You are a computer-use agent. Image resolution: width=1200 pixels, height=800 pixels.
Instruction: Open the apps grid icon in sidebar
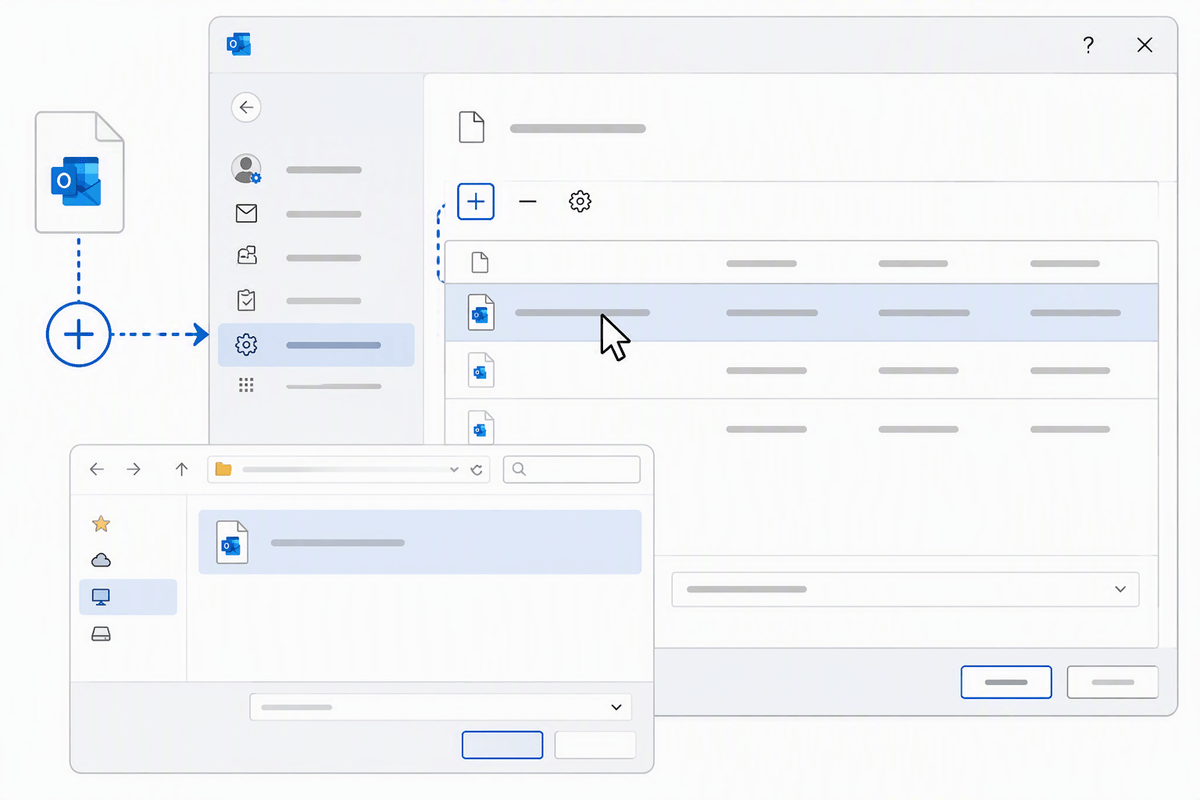(246, 385)
